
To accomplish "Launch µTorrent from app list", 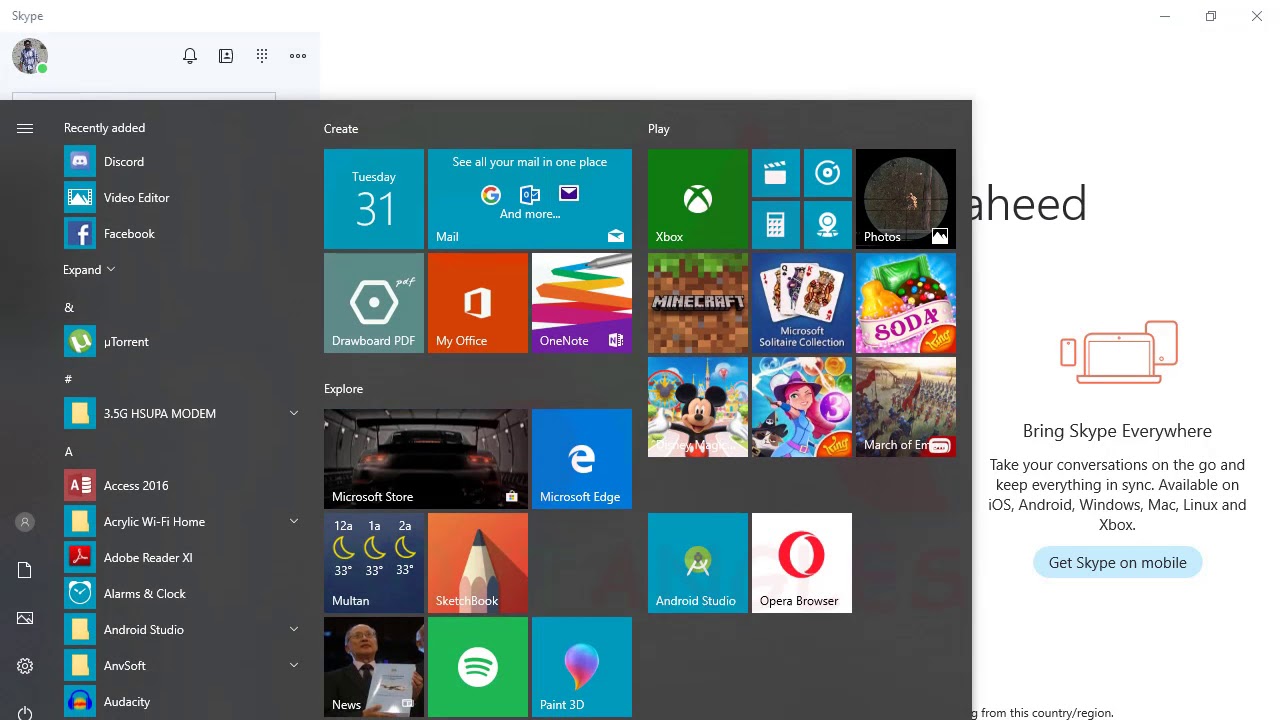I will [180, 341].
